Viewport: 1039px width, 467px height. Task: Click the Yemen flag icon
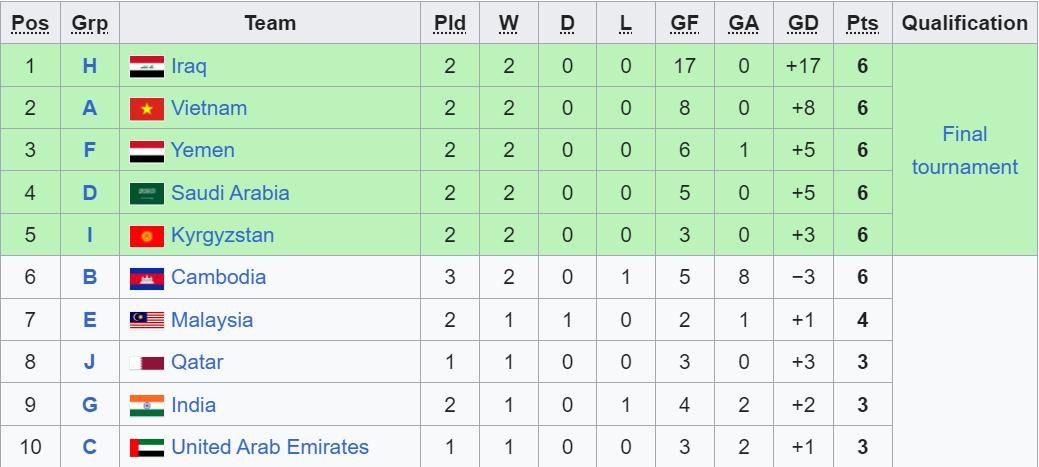tap(147, 151)
